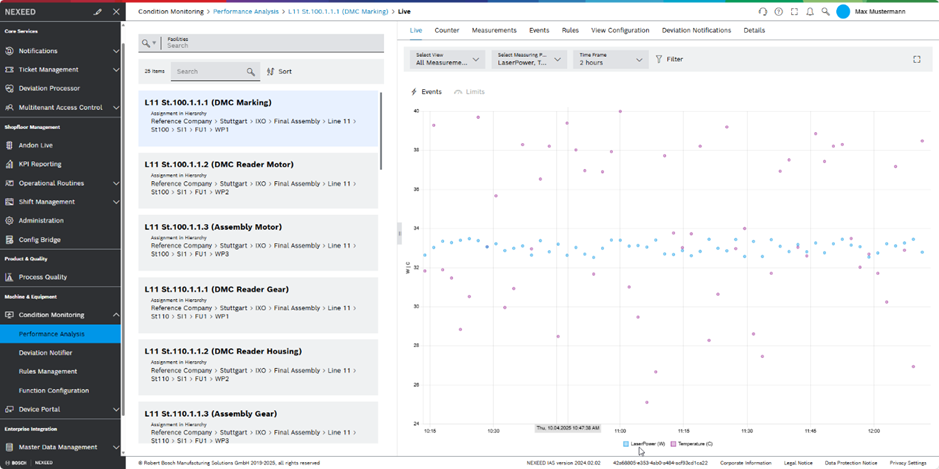Expand the chart to fullscreen view
This screenshot has height=469, width=939.
(x=916, y=59)
